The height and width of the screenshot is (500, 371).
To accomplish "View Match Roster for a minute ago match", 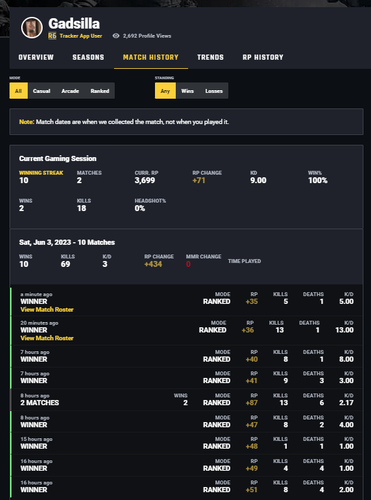I will [x=47, y=309].
